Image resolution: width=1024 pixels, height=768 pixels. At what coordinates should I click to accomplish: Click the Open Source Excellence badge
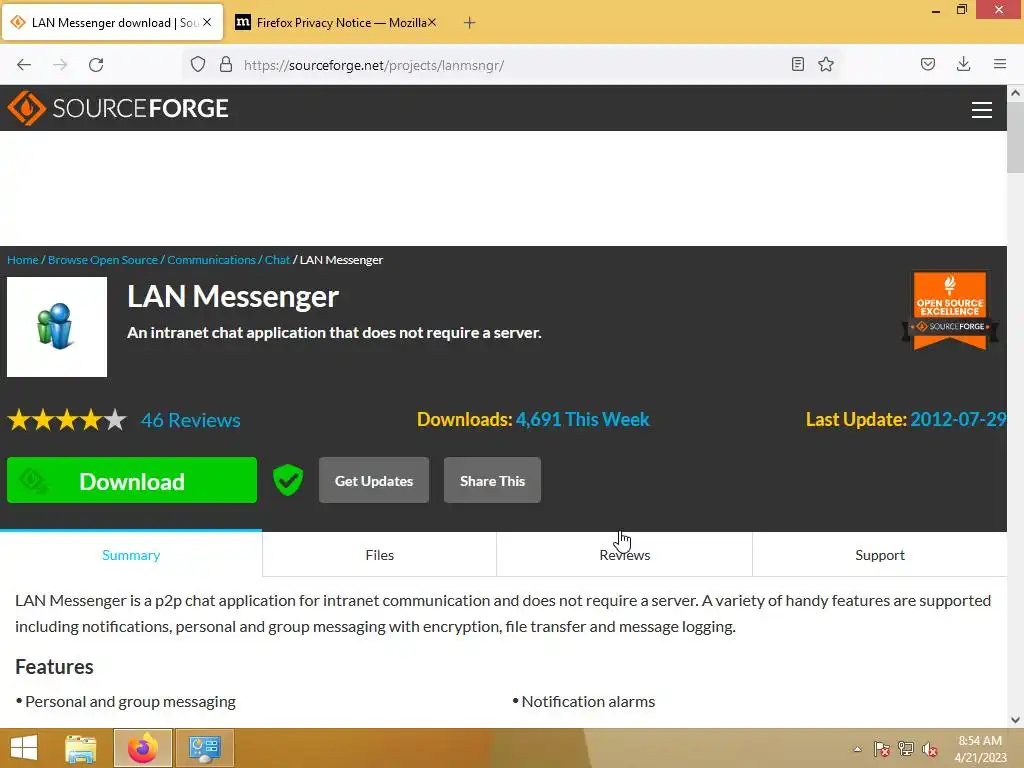(950, 311)
